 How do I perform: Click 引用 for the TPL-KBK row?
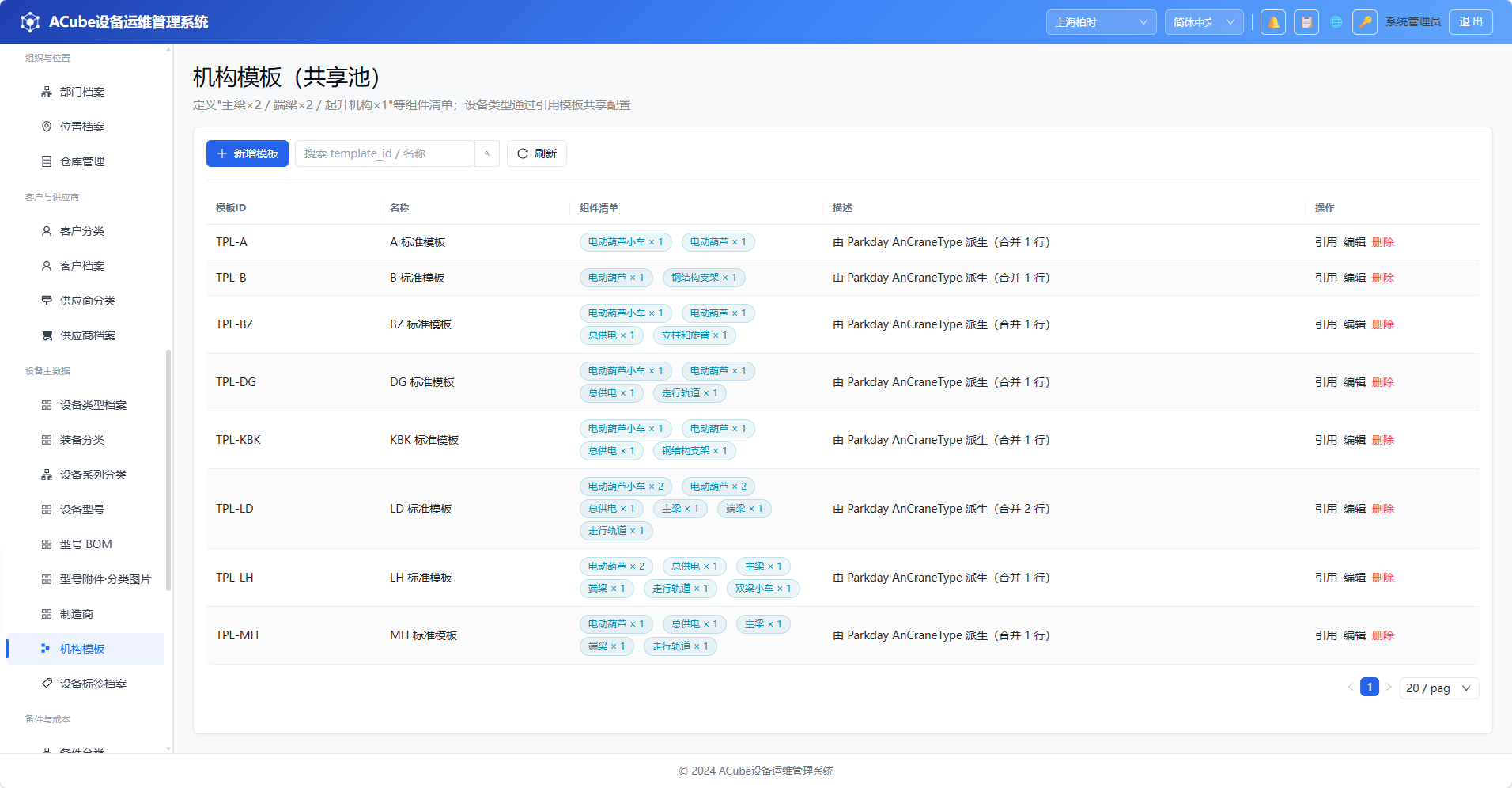tap(1326, 440)
